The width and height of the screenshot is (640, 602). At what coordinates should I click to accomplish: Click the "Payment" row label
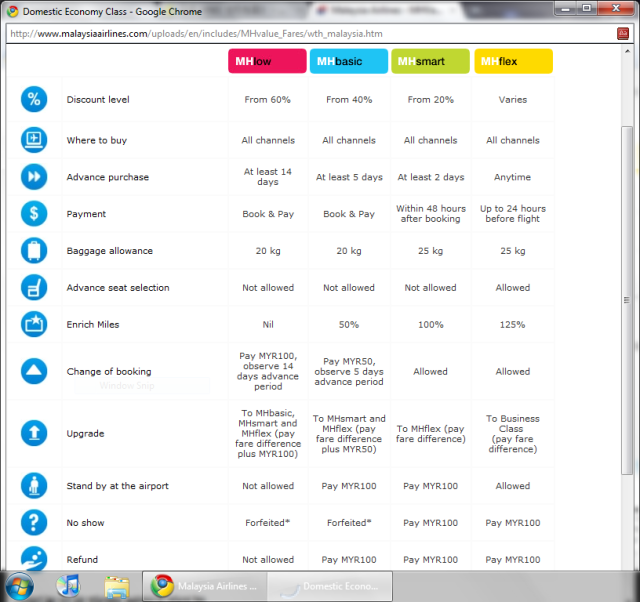(86, 214)
